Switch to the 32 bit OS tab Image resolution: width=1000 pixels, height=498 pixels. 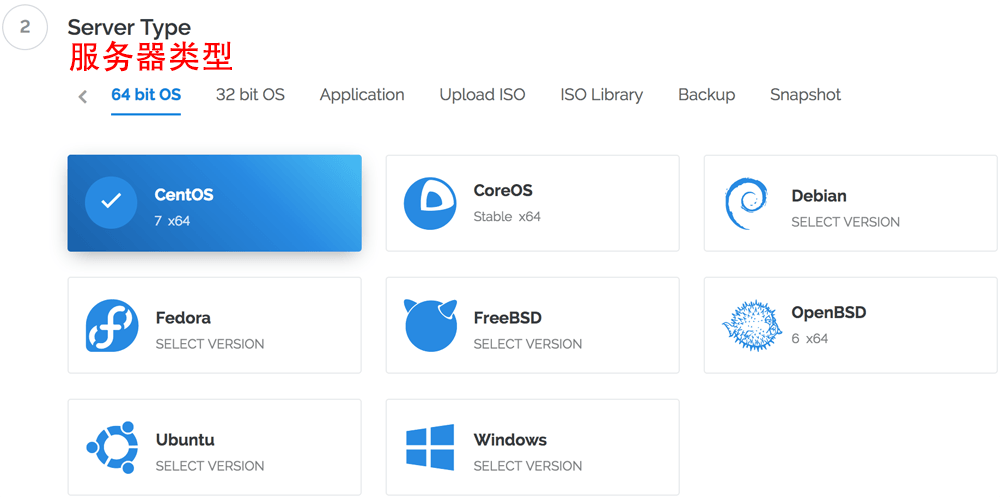pyautogui.click(x=250, y=95)
